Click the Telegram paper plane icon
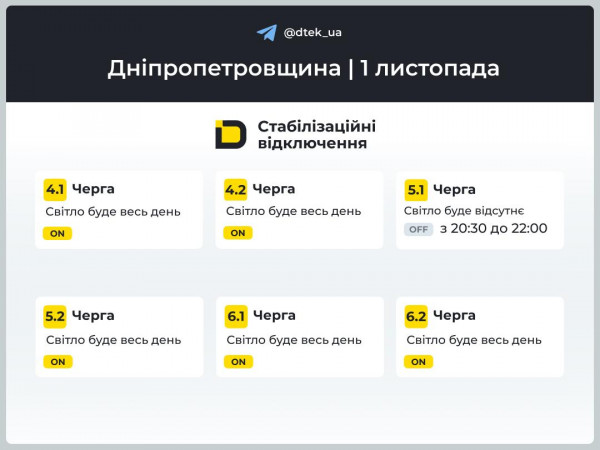The height and width of the screenshot is (450, 600). click(266, 32)
